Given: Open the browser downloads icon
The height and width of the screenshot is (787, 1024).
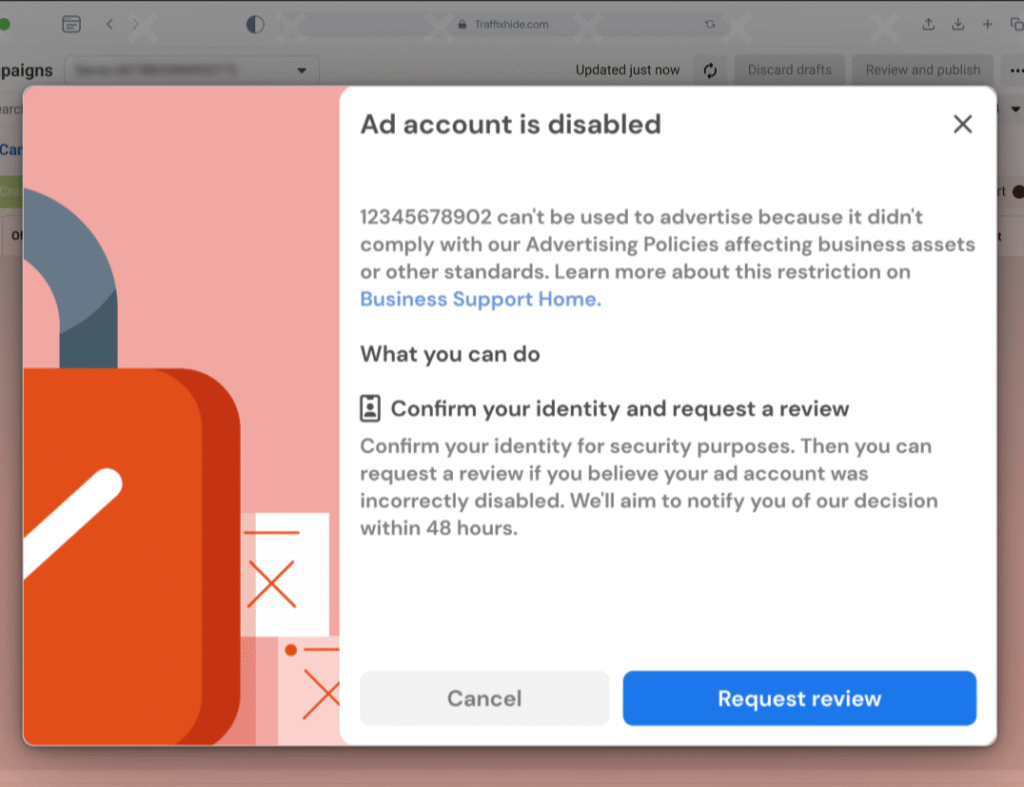Looking at the screenshot, I should tap(957, 24).
